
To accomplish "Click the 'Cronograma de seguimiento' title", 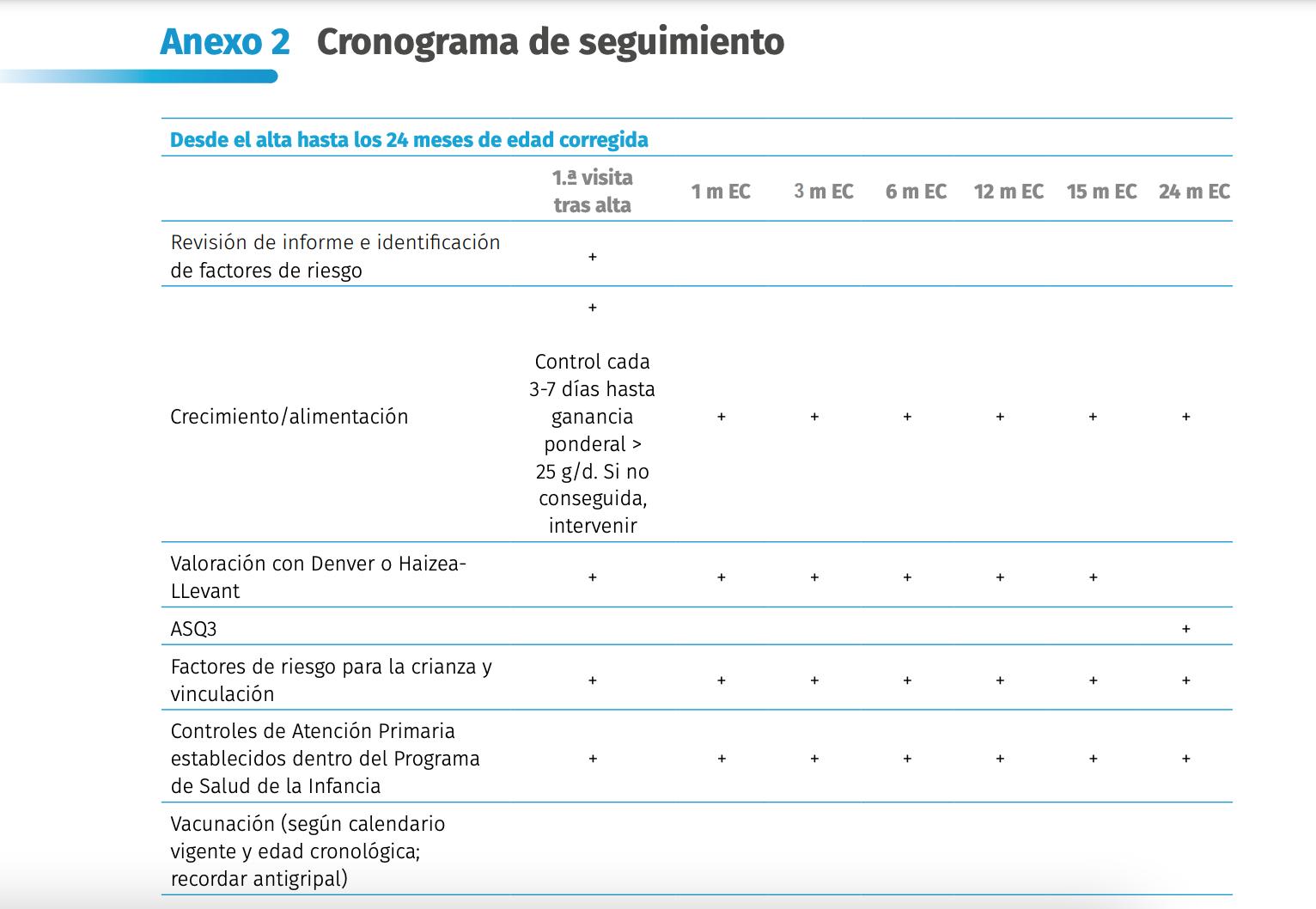I will pyautogui.click(x=551, y=41).
